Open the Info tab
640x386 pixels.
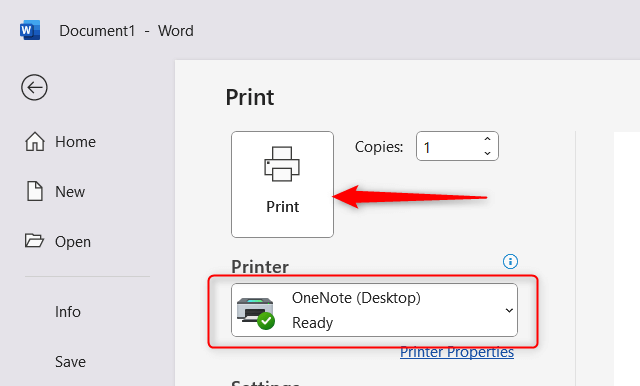point(68,312)
